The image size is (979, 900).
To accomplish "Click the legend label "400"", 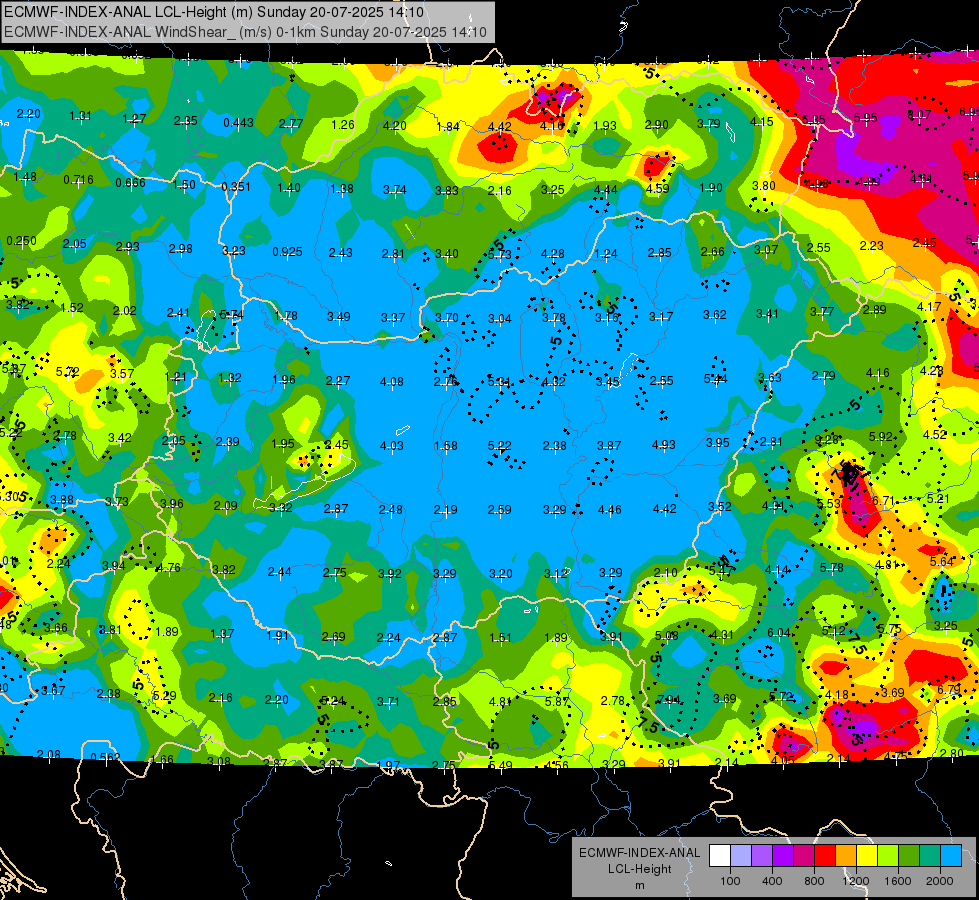I will pyautogui.click(x=772, y=881).
